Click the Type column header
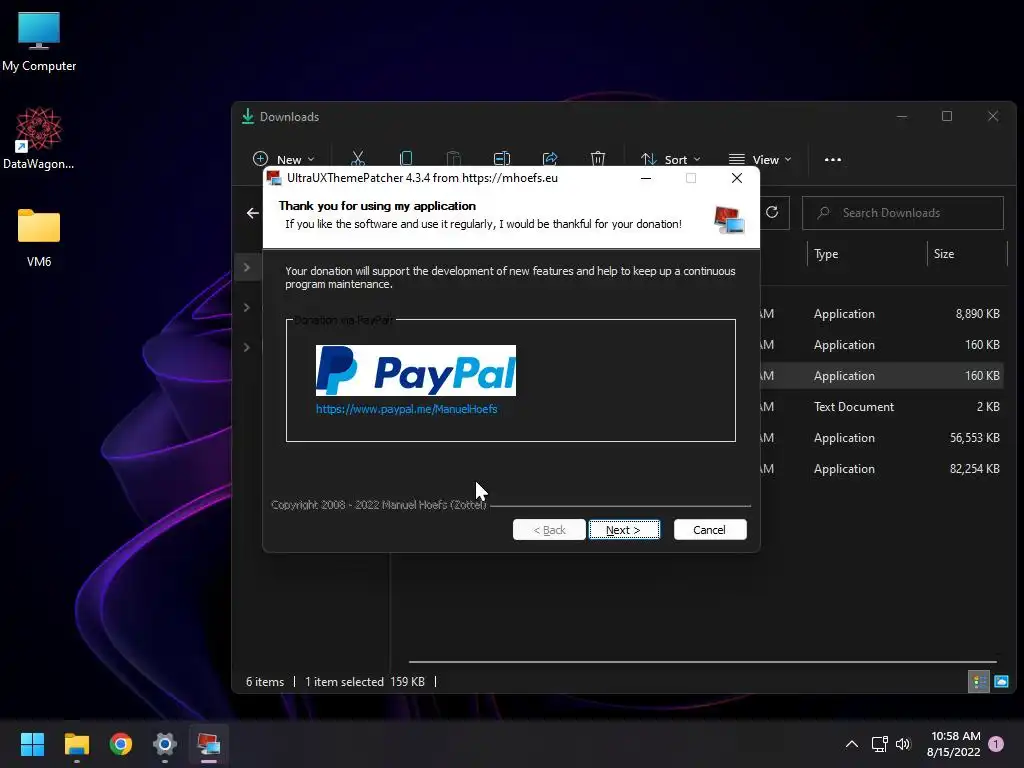Screen dimensions: 1024x768 coord(826,254)
